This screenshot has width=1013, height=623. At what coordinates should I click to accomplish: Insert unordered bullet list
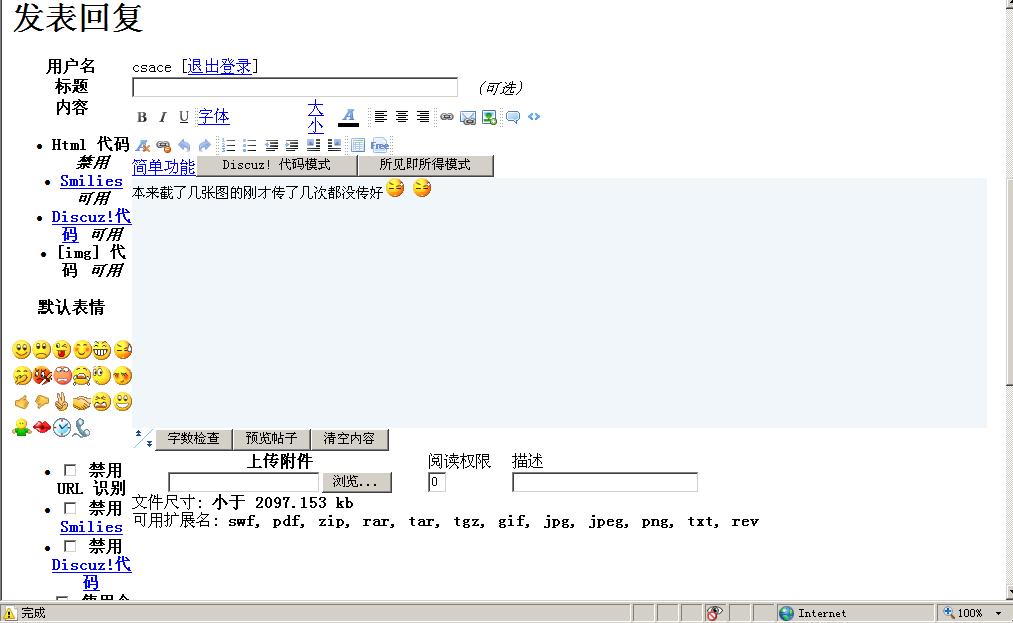(249, 145)
